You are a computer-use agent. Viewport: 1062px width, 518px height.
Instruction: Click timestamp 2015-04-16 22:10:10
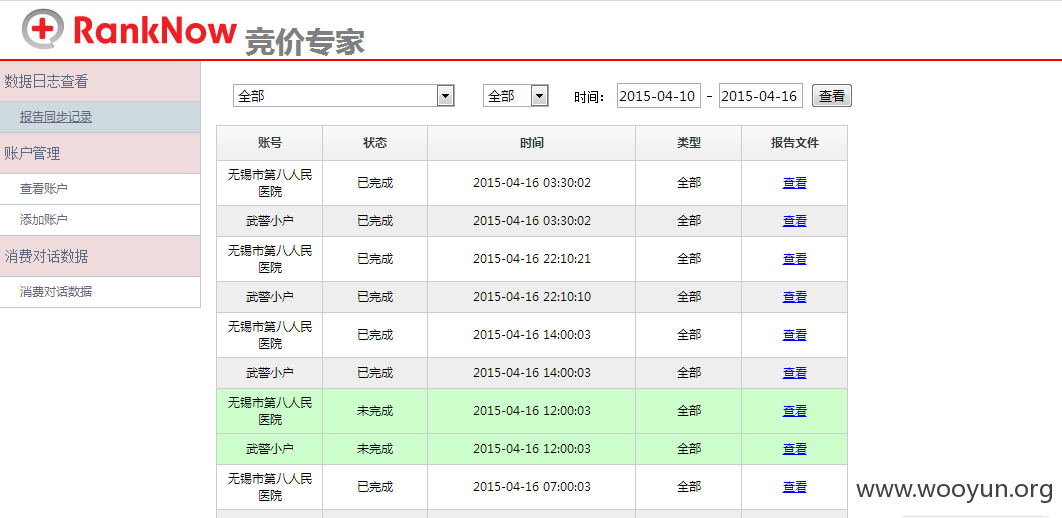coord(532,297)
